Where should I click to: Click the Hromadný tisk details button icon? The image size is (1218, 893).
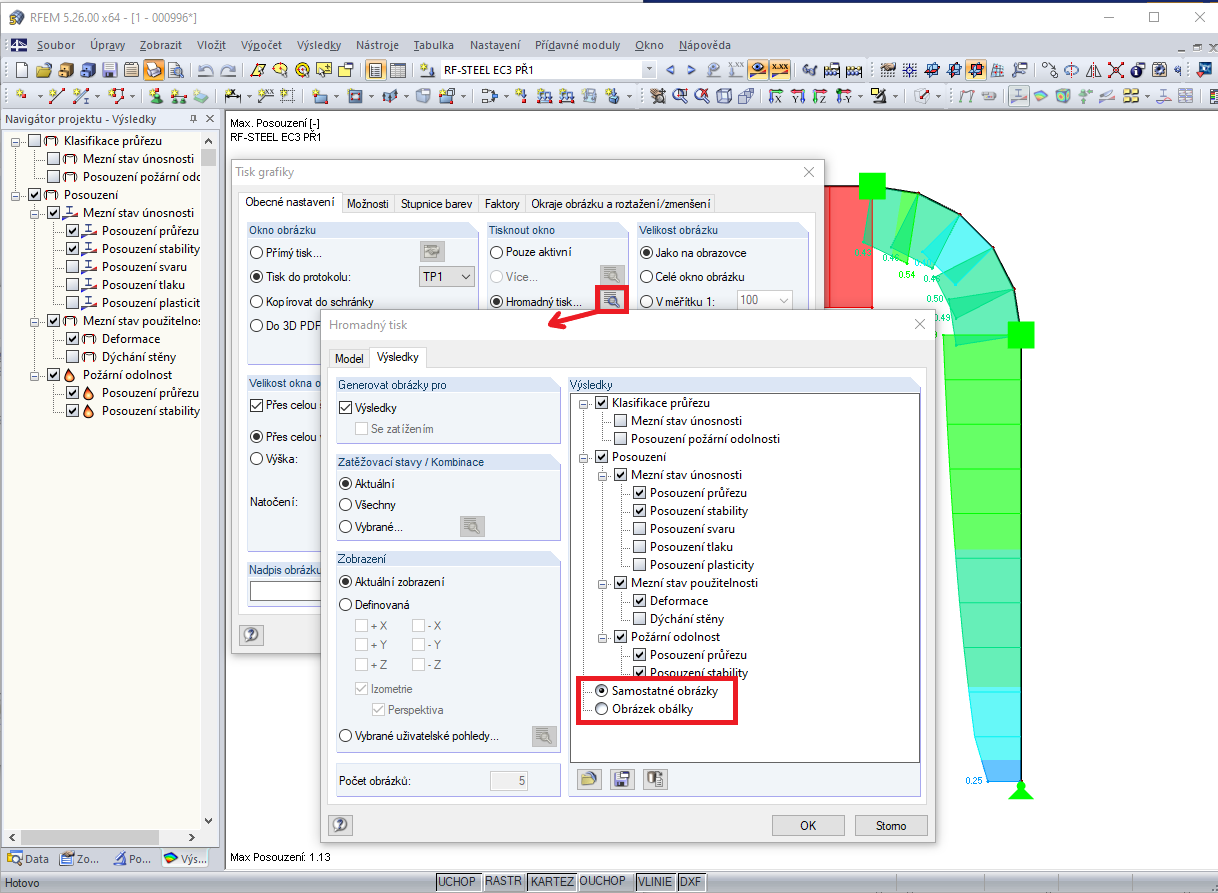coord(610,300)
